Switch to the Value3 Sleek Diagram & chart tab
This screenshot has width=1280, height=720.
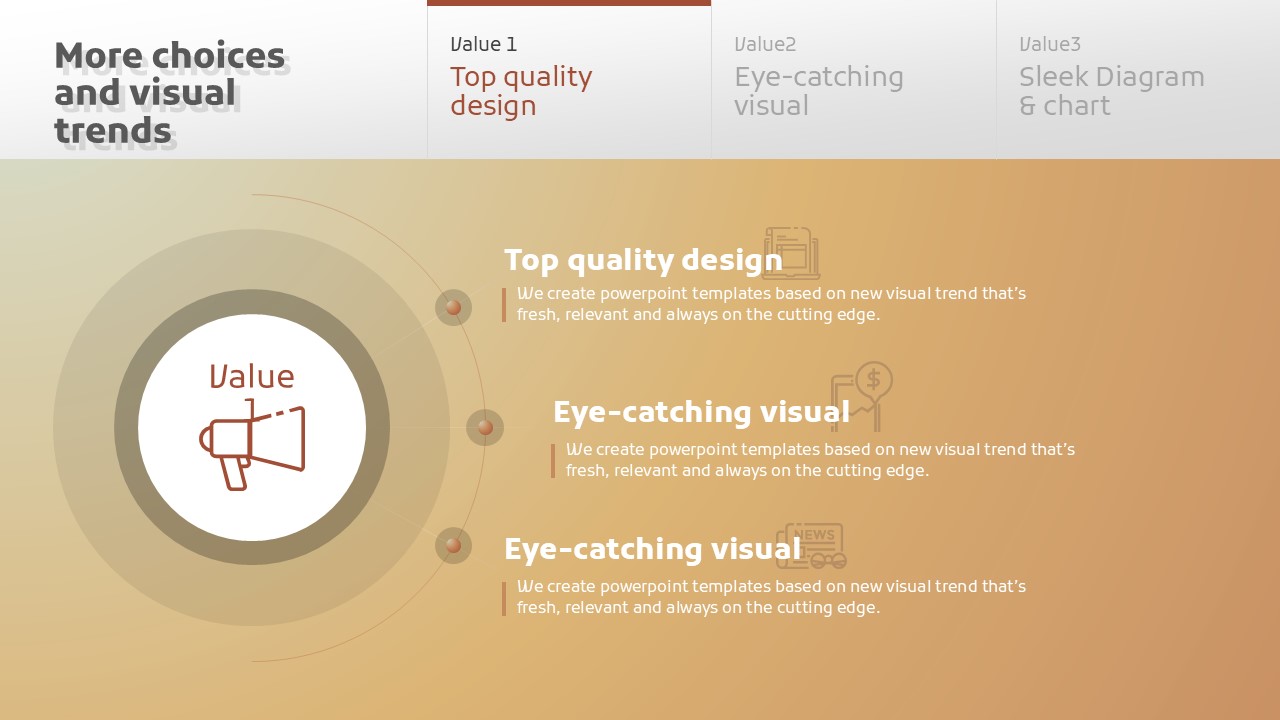(1137, 80)
